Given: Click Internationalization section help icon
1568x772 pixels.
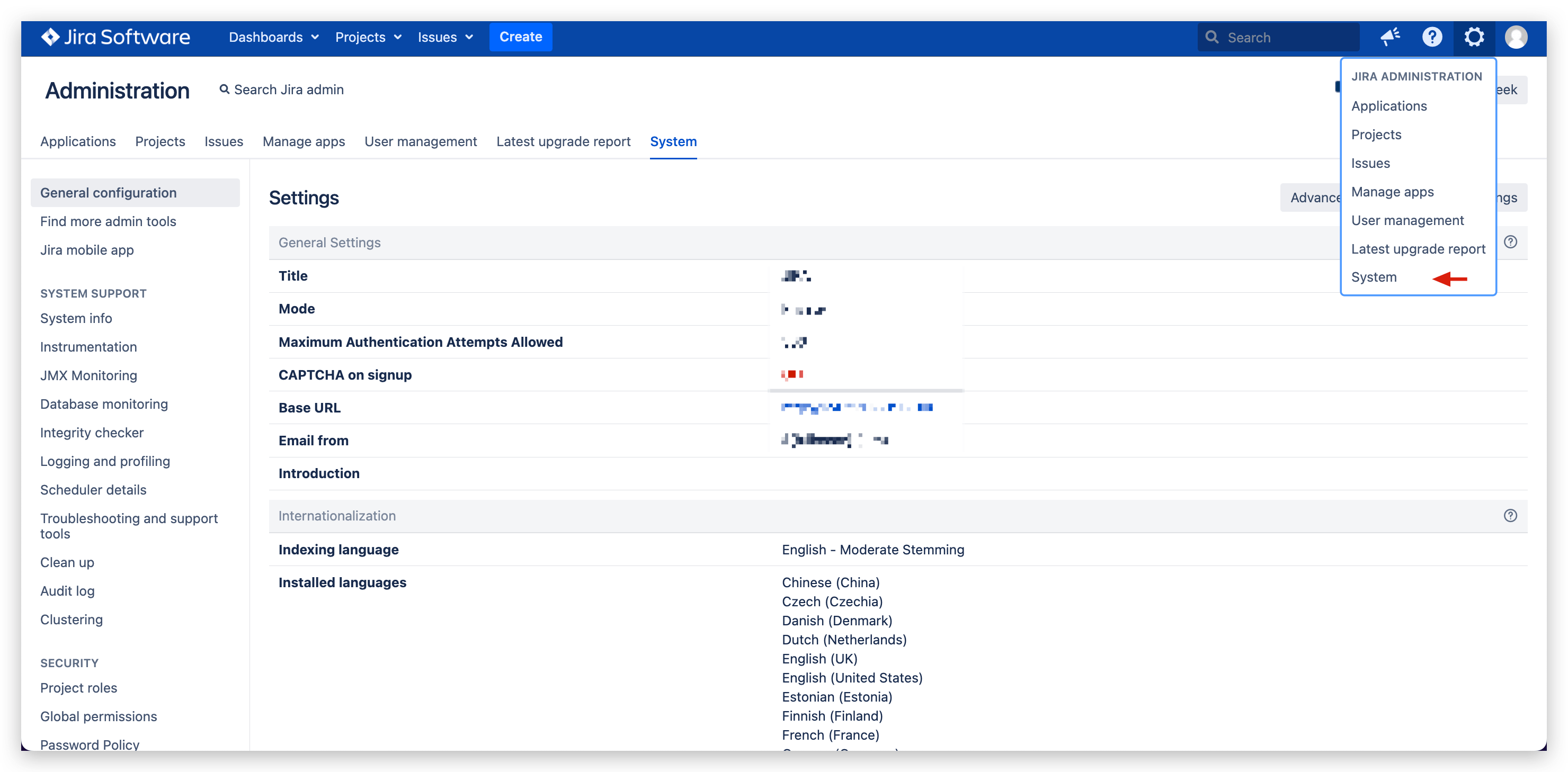Looking at the screenshot, I should 1510,516.
